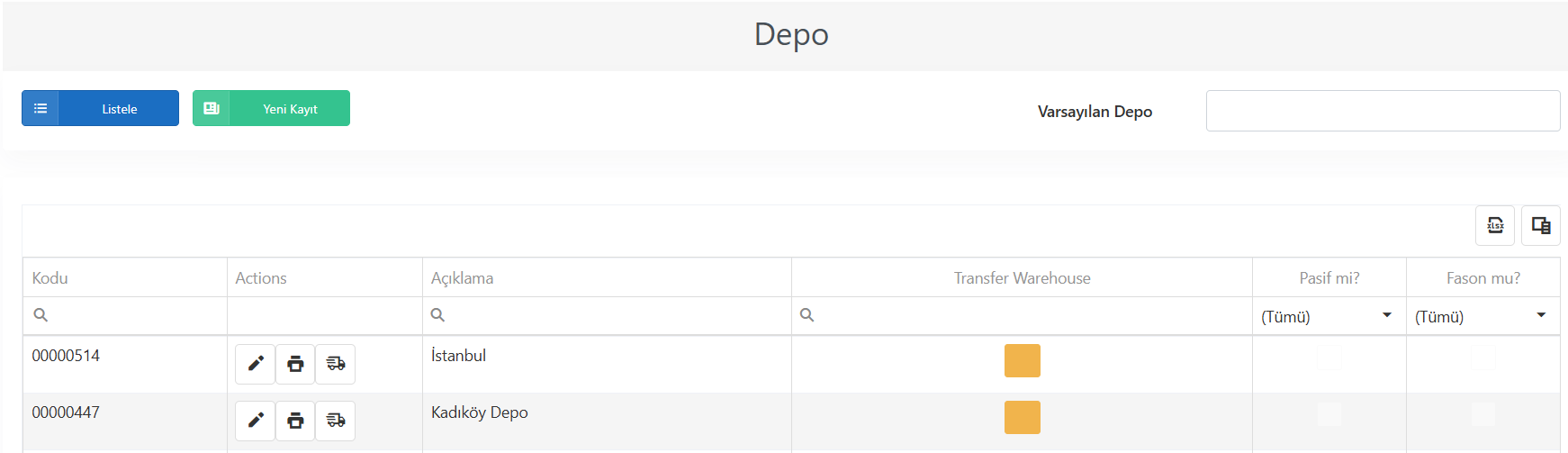The width and height of the screenshot is (1568, 453).
Task: Export the grid to xlsx file
Action: pos(1495,225)
